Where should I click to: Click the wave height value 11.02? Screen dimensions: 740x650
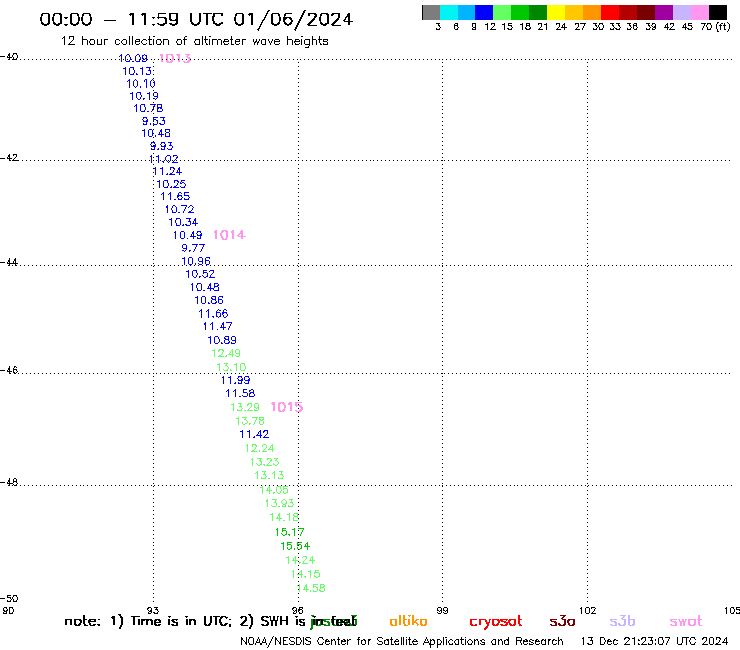coord(163,159)
